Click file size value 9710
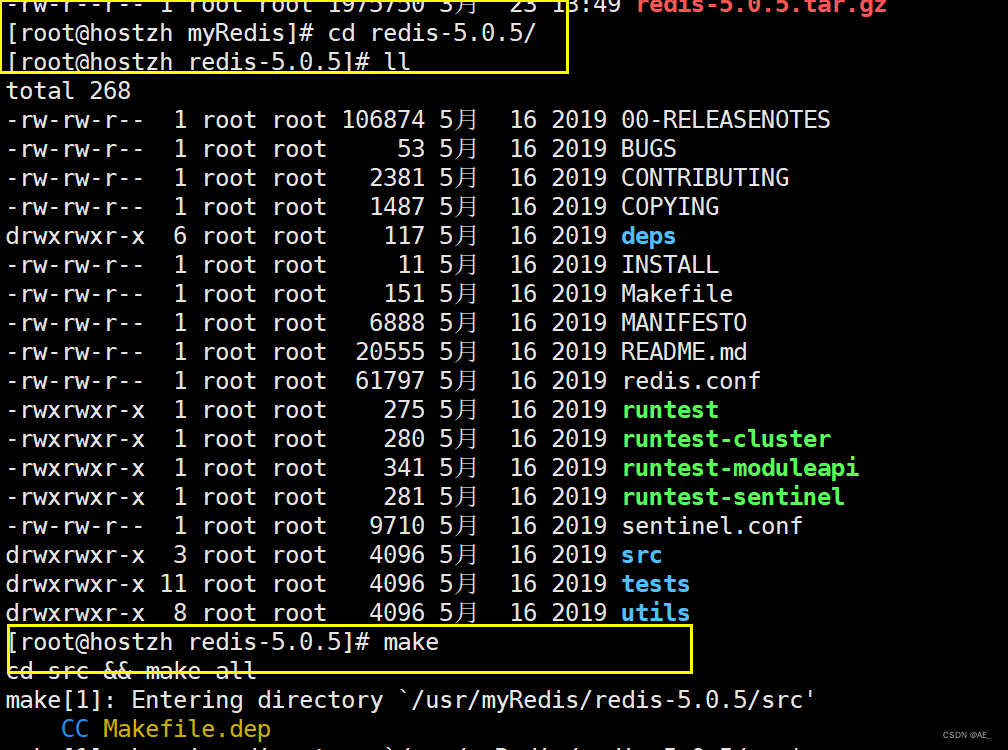 (397, 526)
